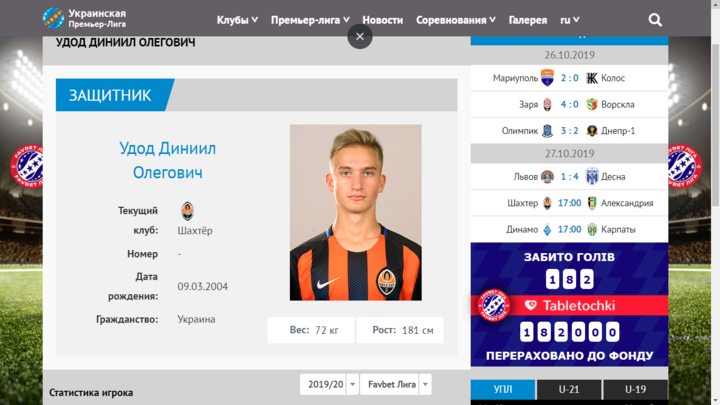Switch to the U-19 tab

pos(636,389)
